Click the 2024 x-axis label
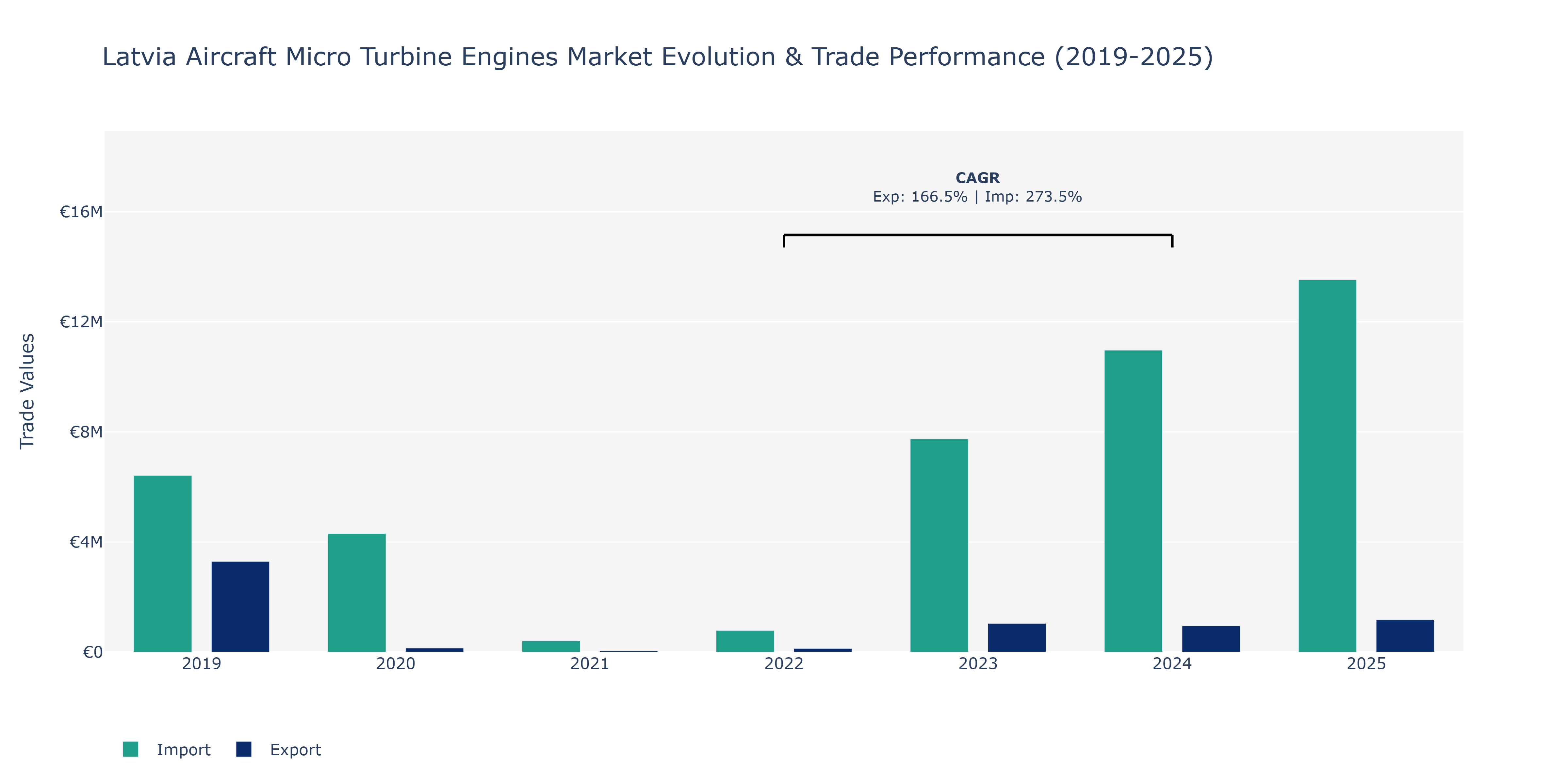Viewport: 1568px width, 784px height. pyautogui.click(x=1172, y=663)
